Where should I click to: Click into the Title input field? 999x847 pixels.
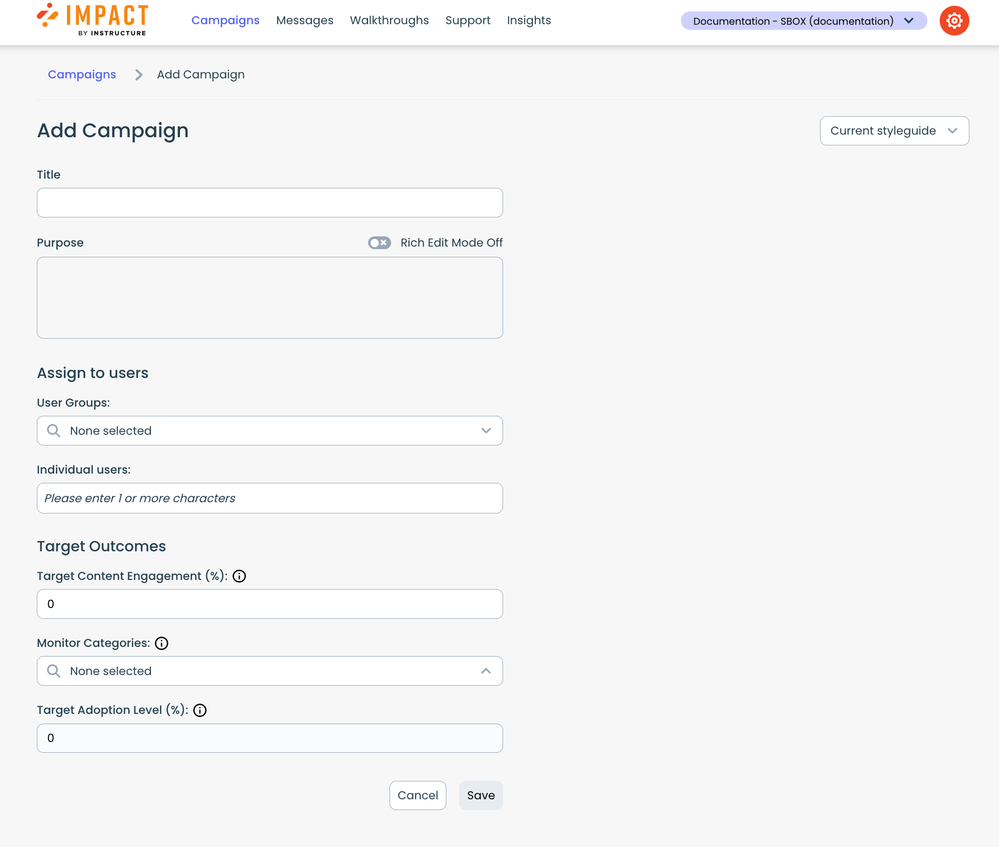(270, 203)
